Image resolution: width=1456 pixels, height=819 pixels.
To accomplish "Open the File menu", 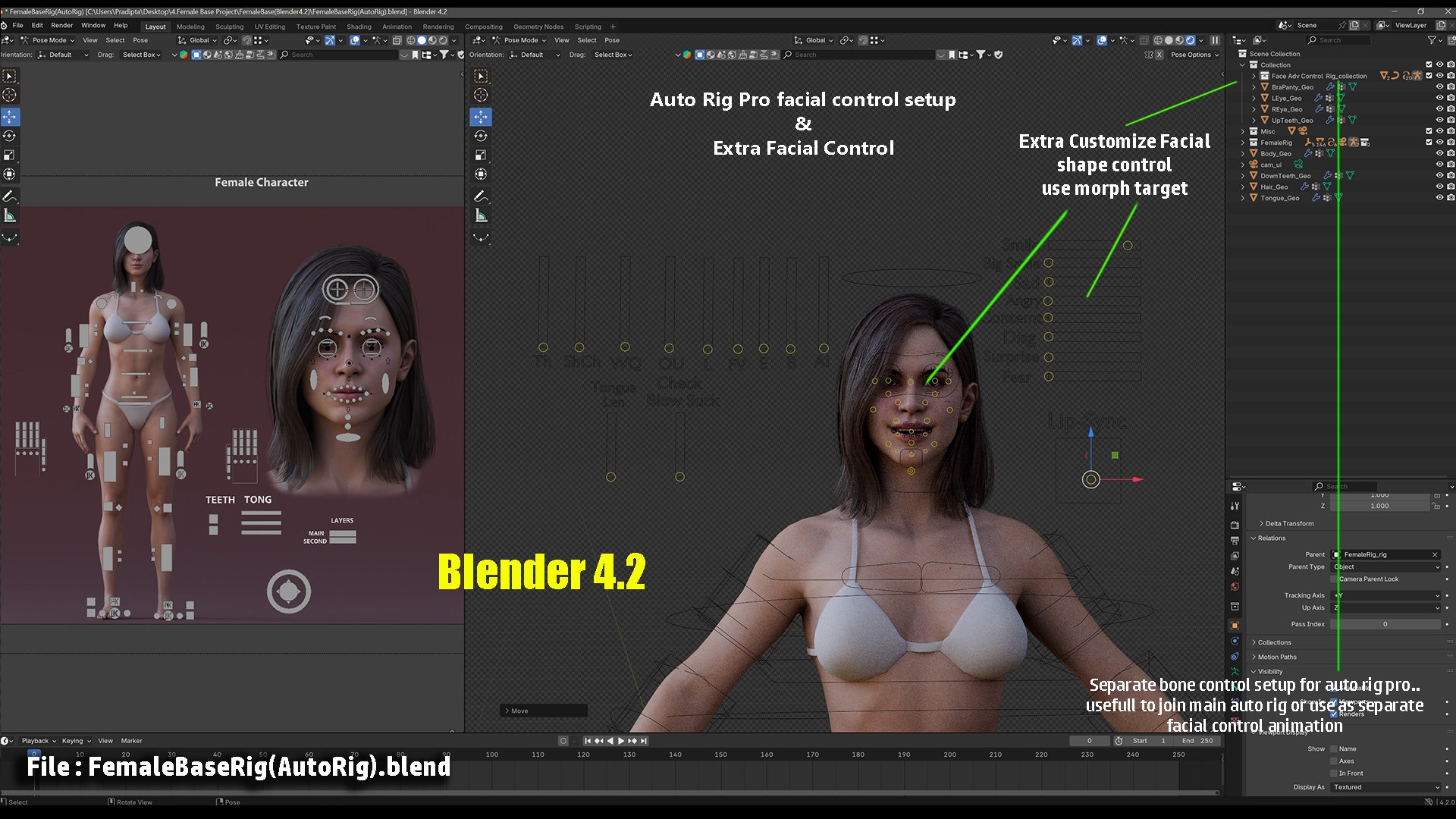I will (x=17, y=26).
